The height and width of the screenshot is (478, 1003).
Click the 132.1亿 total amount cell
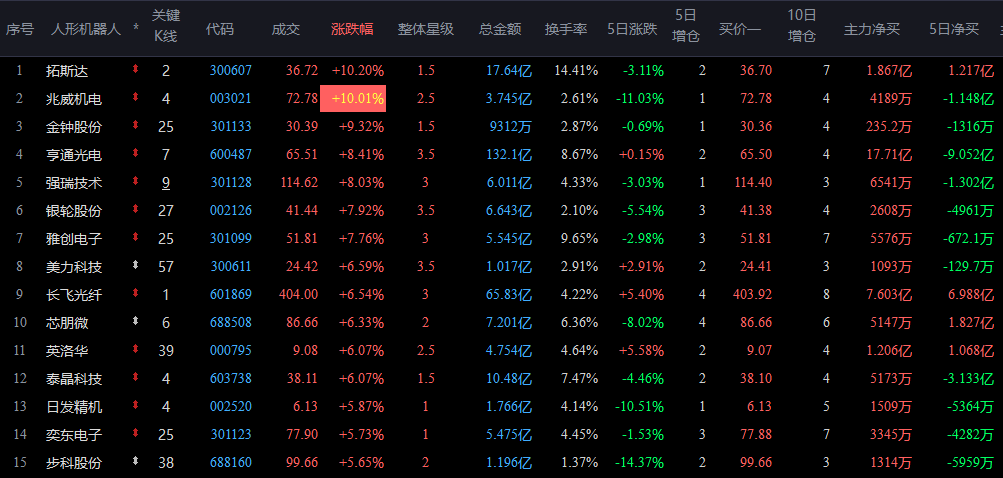tap(509, 154)
